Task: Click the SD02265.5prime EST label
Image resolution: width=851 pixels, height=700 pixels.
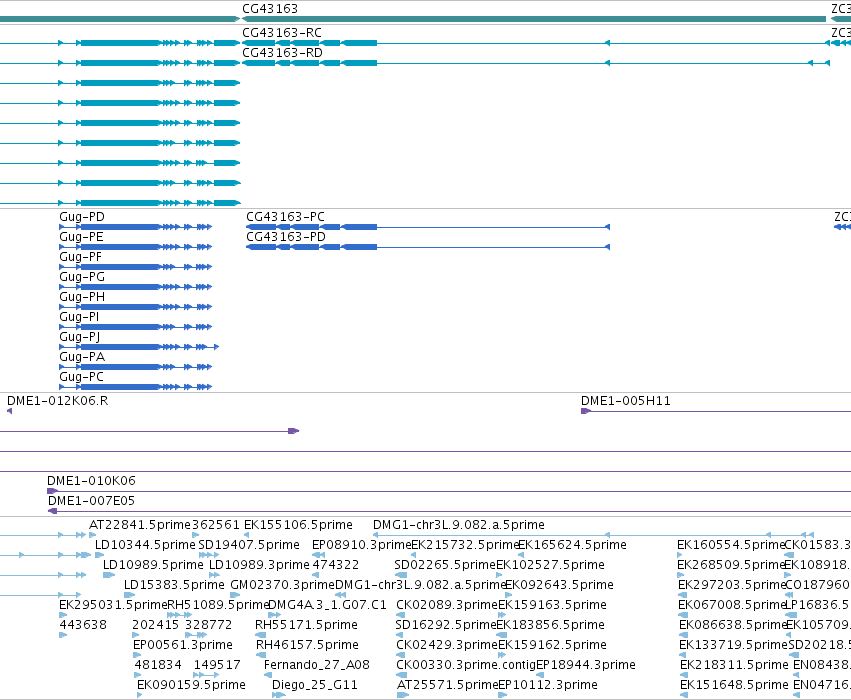Action: coord(445,565)
